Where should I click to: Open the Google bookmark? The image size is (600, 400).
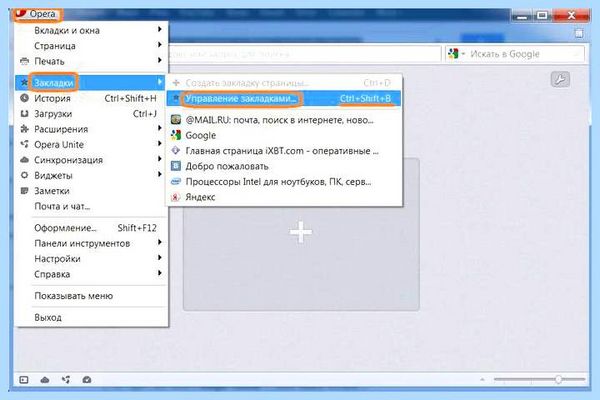tap(284, 135)
